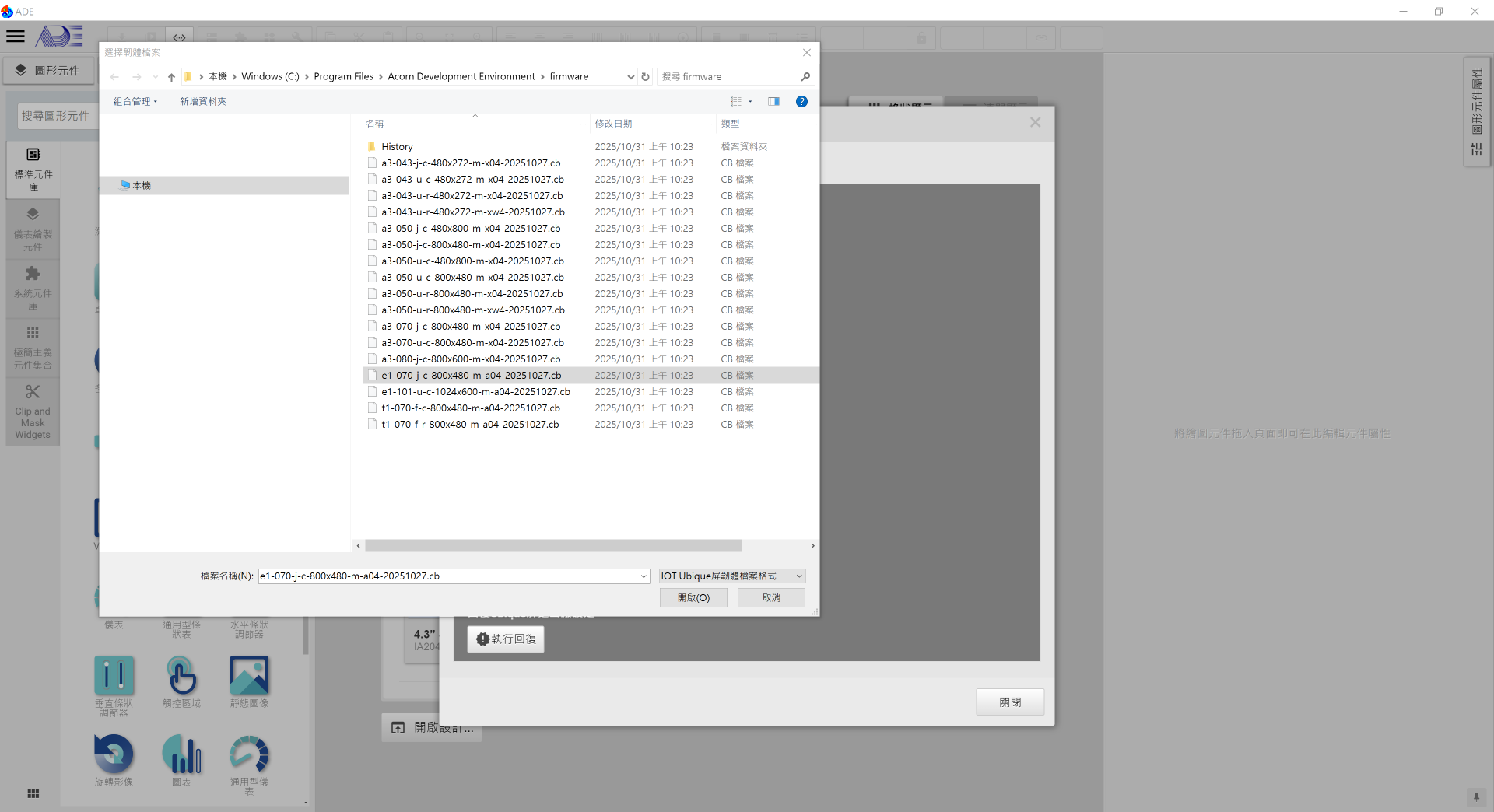The height and width of the screenshot is (812, 1494).
Task: Click the hamburger menu icon
Action: pos(16,37)
